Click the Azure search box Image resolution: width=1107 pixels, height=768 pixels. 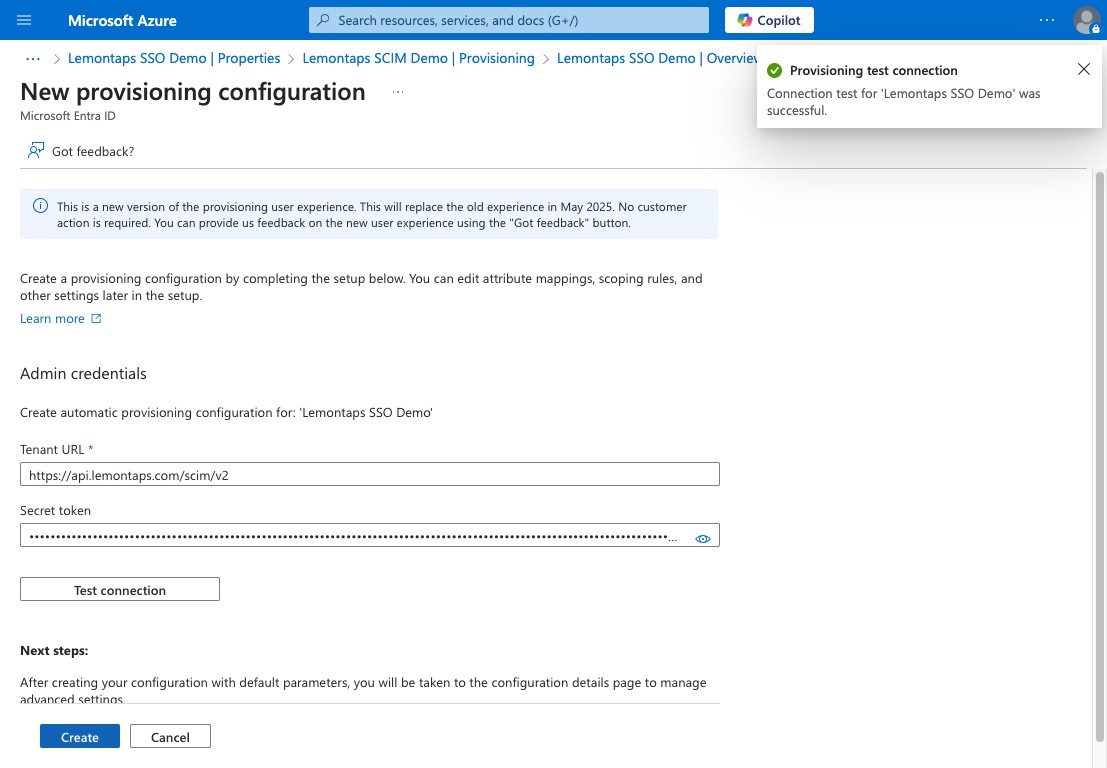click(508, 20)
